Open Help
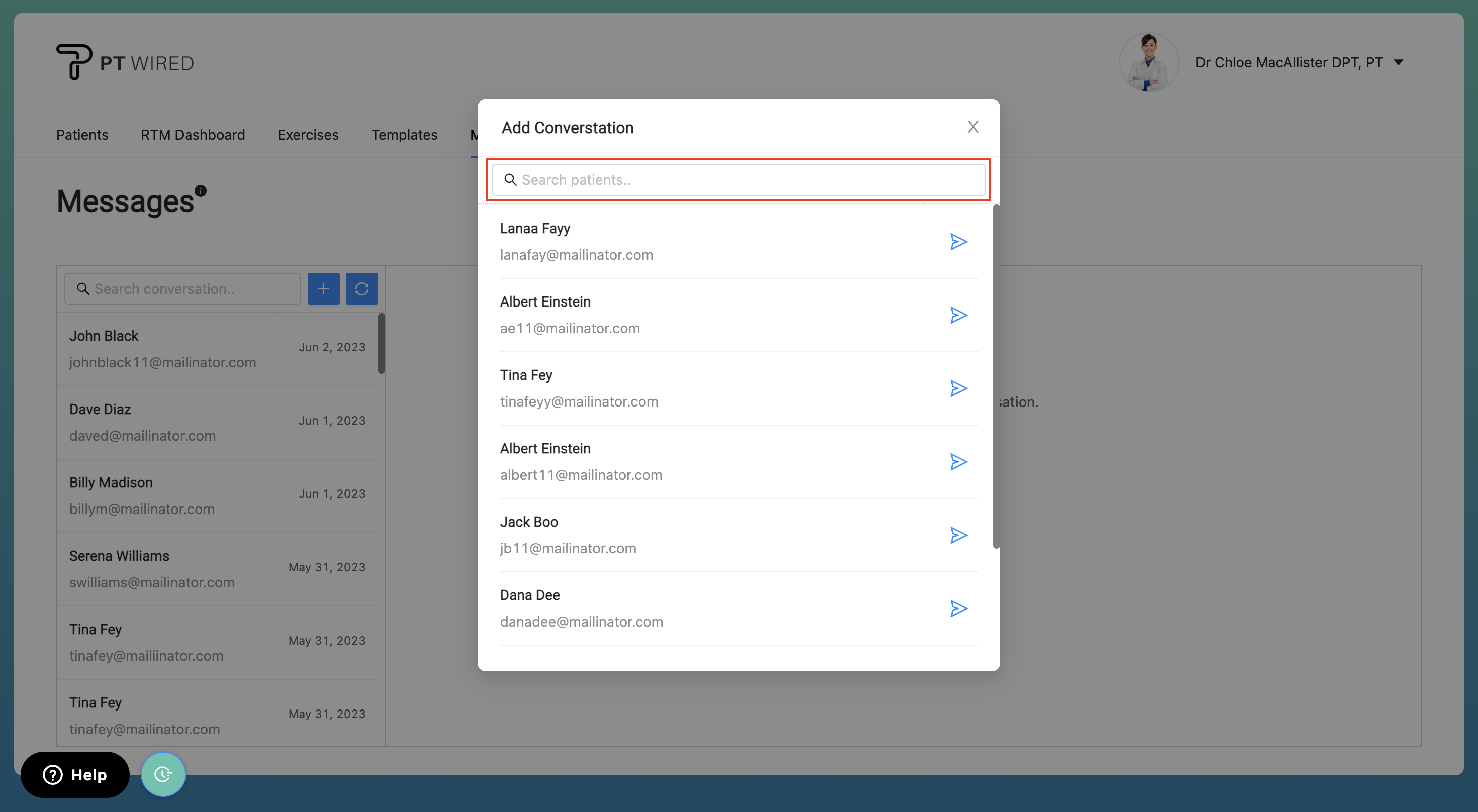Screen dimensions: 1478x812 pyautogui.click(x=74, y=774)
